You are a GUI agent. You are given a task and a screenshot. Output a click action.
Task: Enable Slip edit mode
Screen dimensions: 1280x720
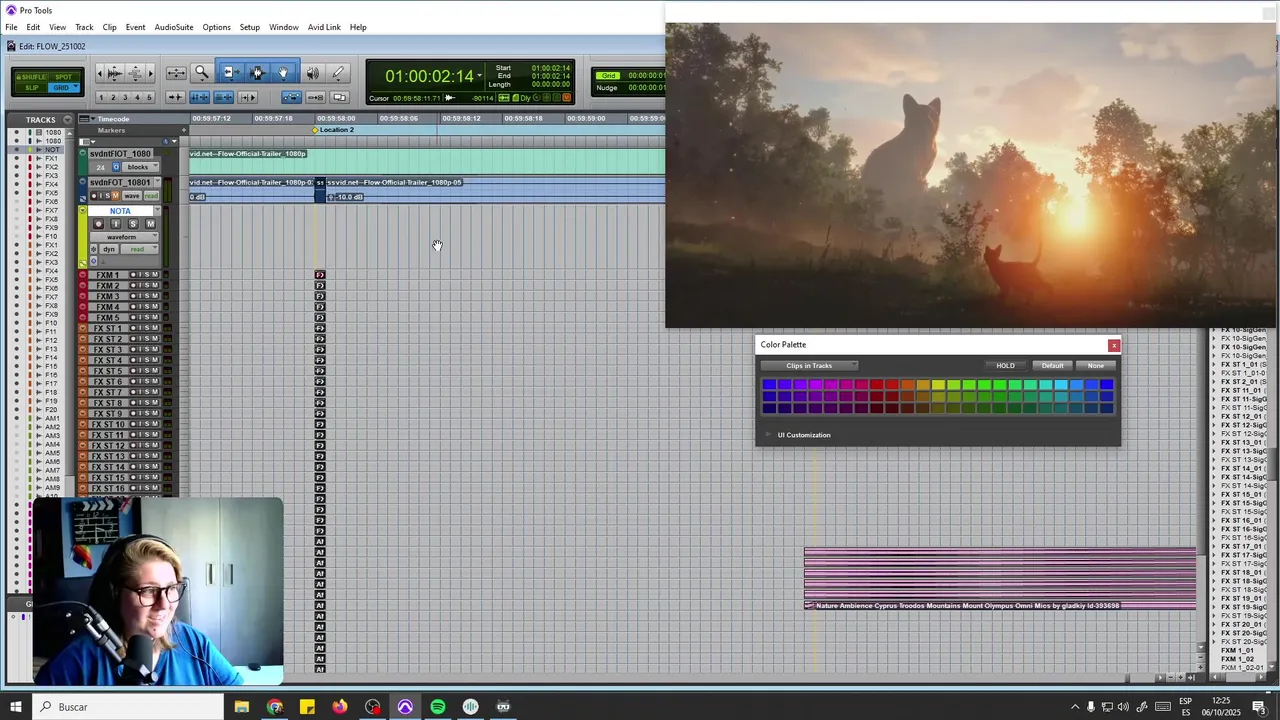point(31,87)
